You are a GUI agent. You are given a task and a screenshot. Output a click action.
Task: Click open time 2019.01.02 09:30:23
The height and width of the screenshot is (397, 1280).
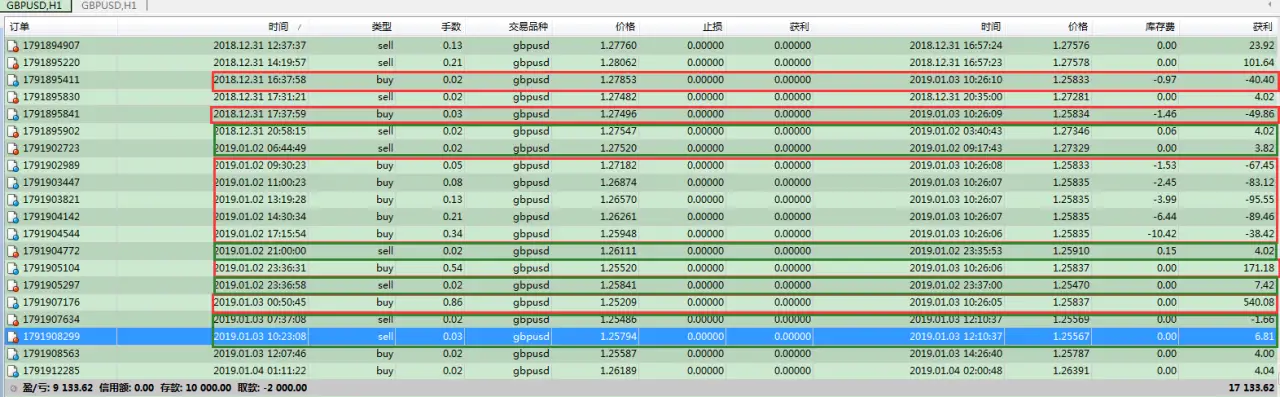[260, 165]
